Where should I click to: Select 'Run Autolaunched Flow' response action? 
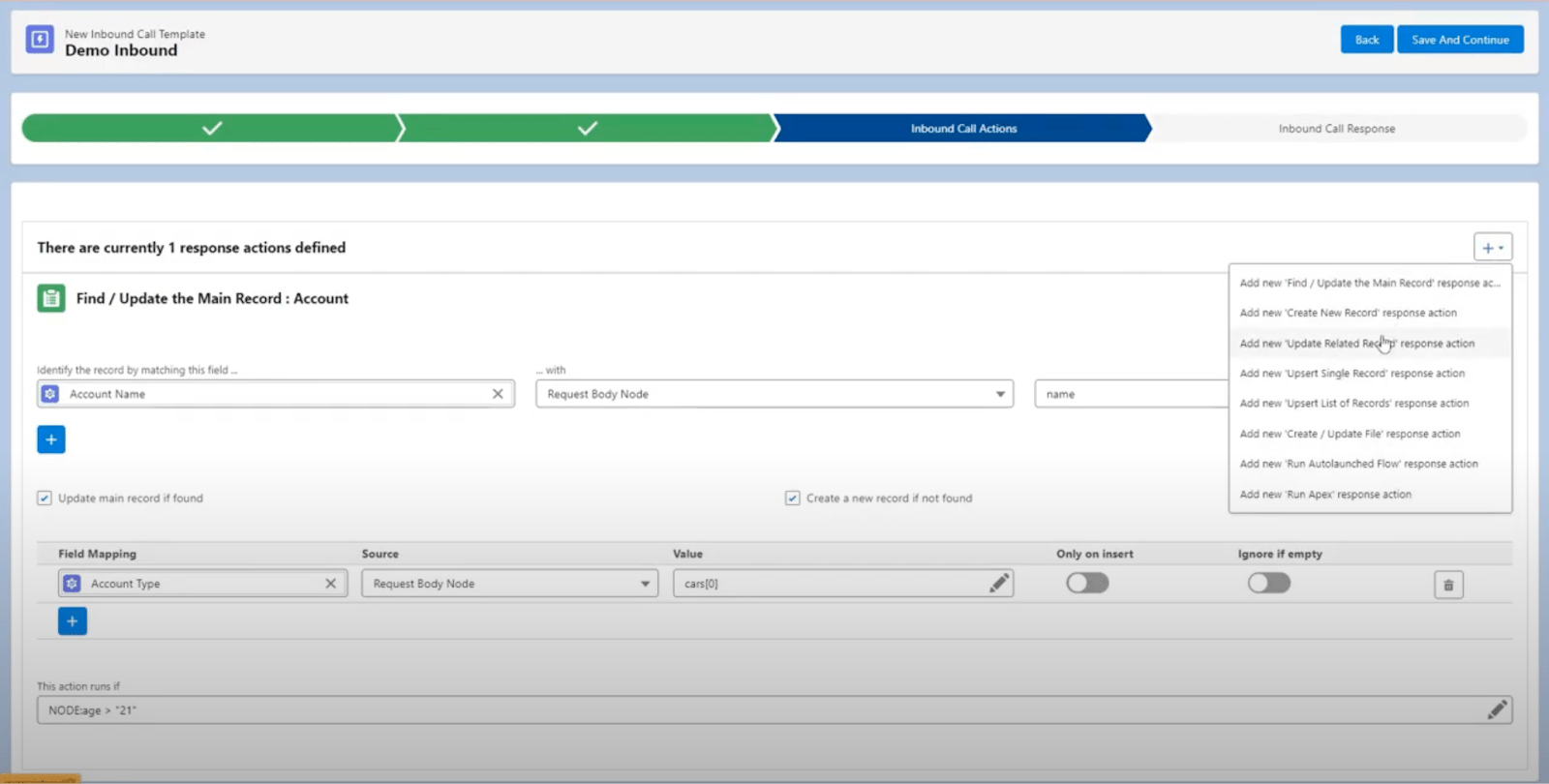point(1370,465)
